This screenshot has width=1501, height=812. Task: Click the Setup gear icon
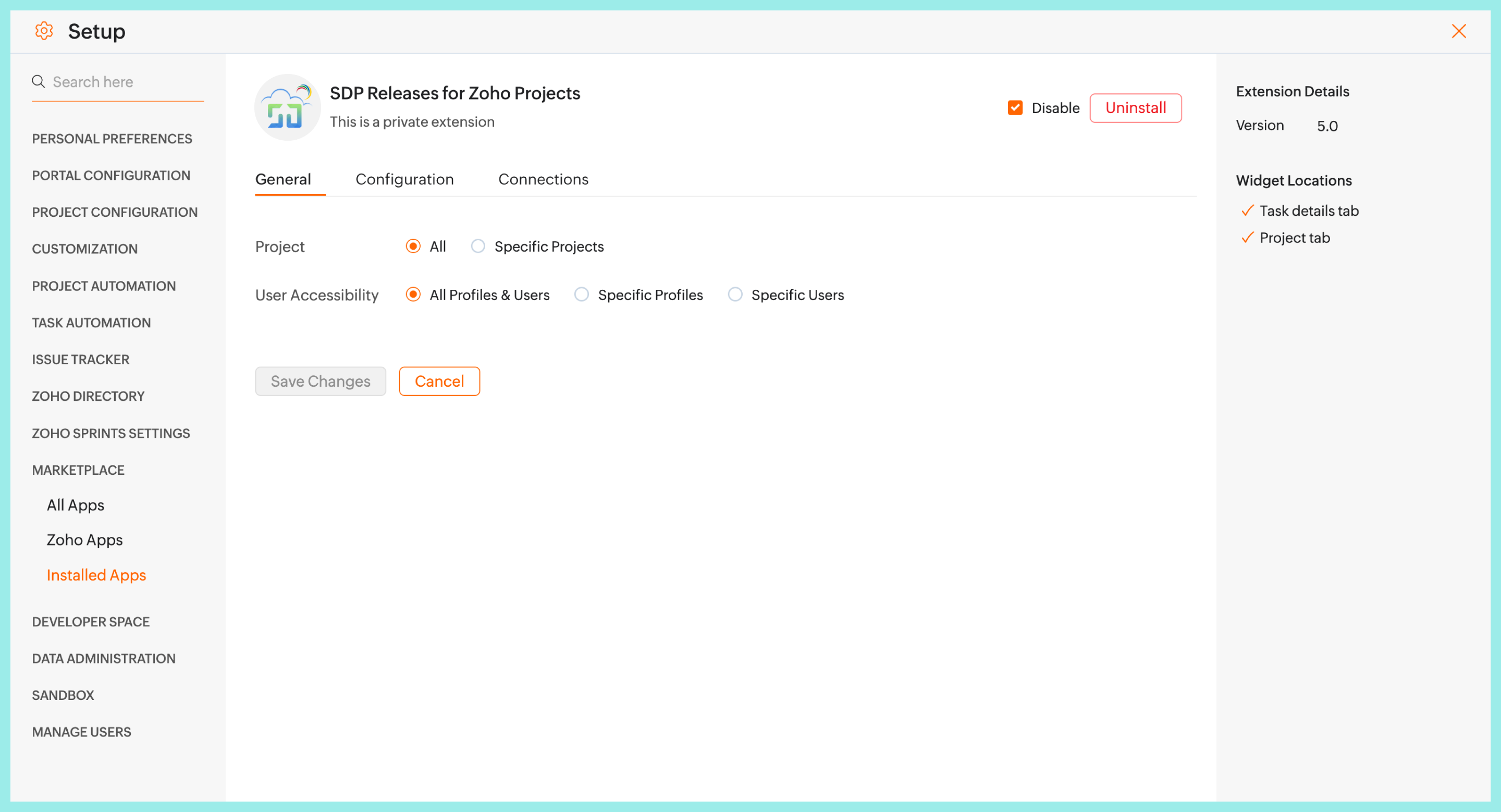(x=44, y=31)
